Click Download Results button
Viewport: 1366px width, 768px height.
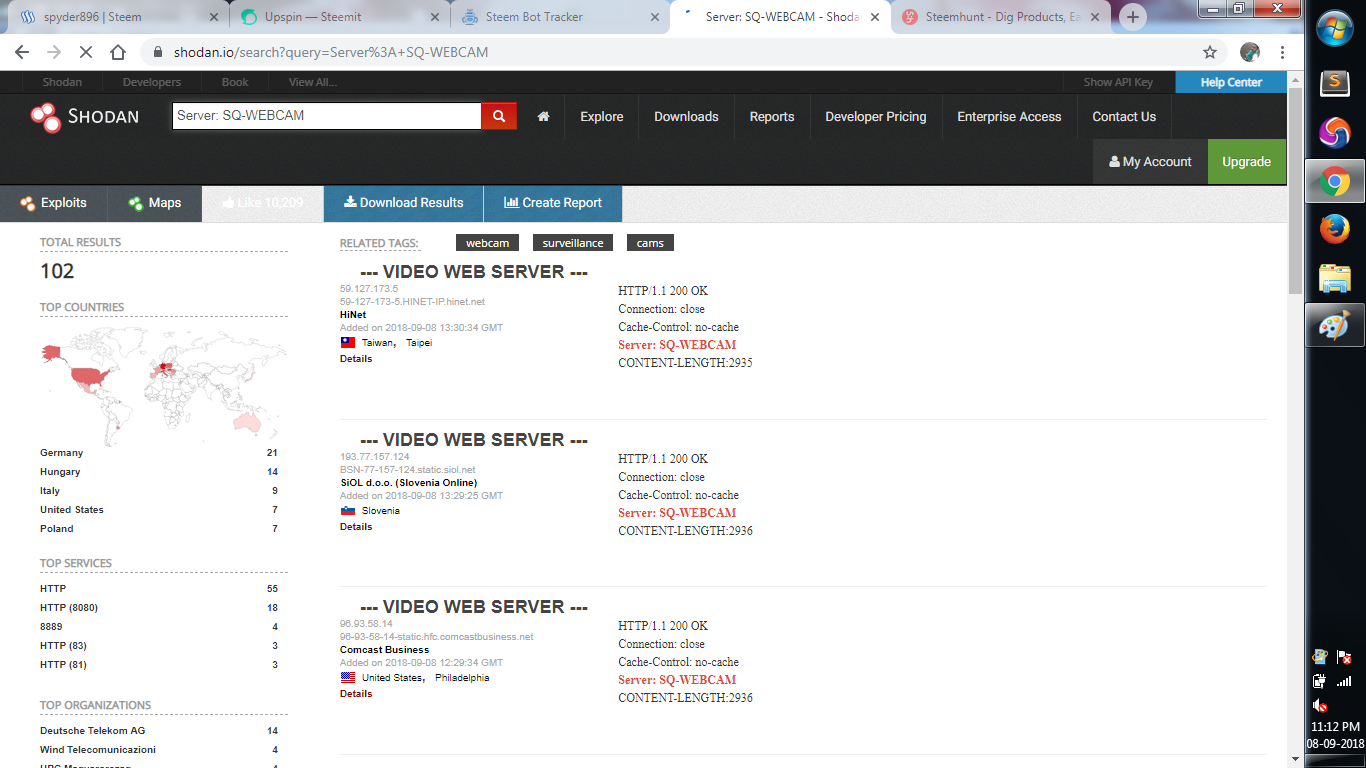(404, 203)
